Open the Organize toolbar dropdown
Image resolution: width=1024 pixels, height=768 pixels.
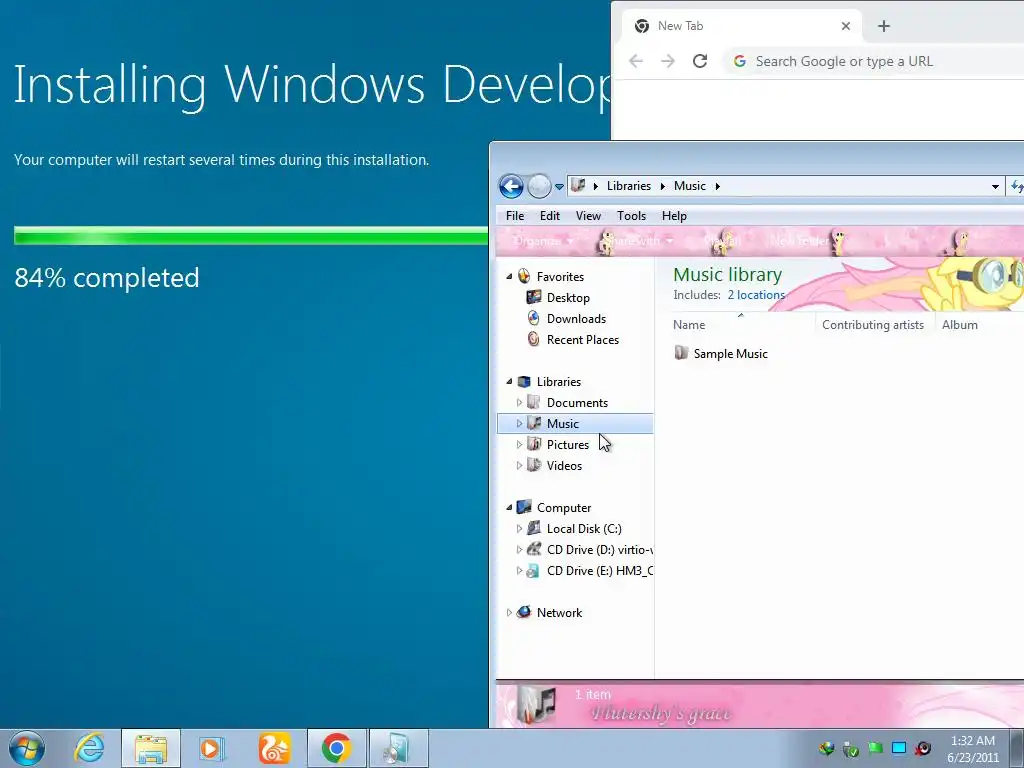(x=543, y=241)
